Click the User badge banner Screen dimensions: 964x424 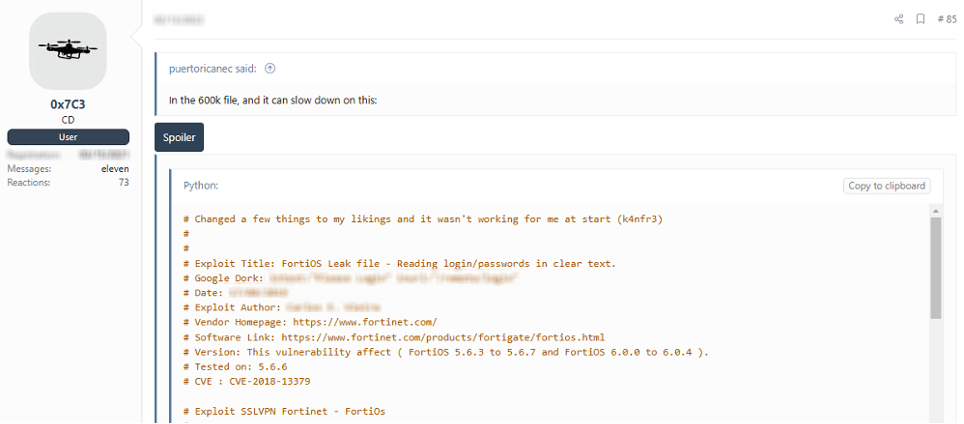(68, 137)
